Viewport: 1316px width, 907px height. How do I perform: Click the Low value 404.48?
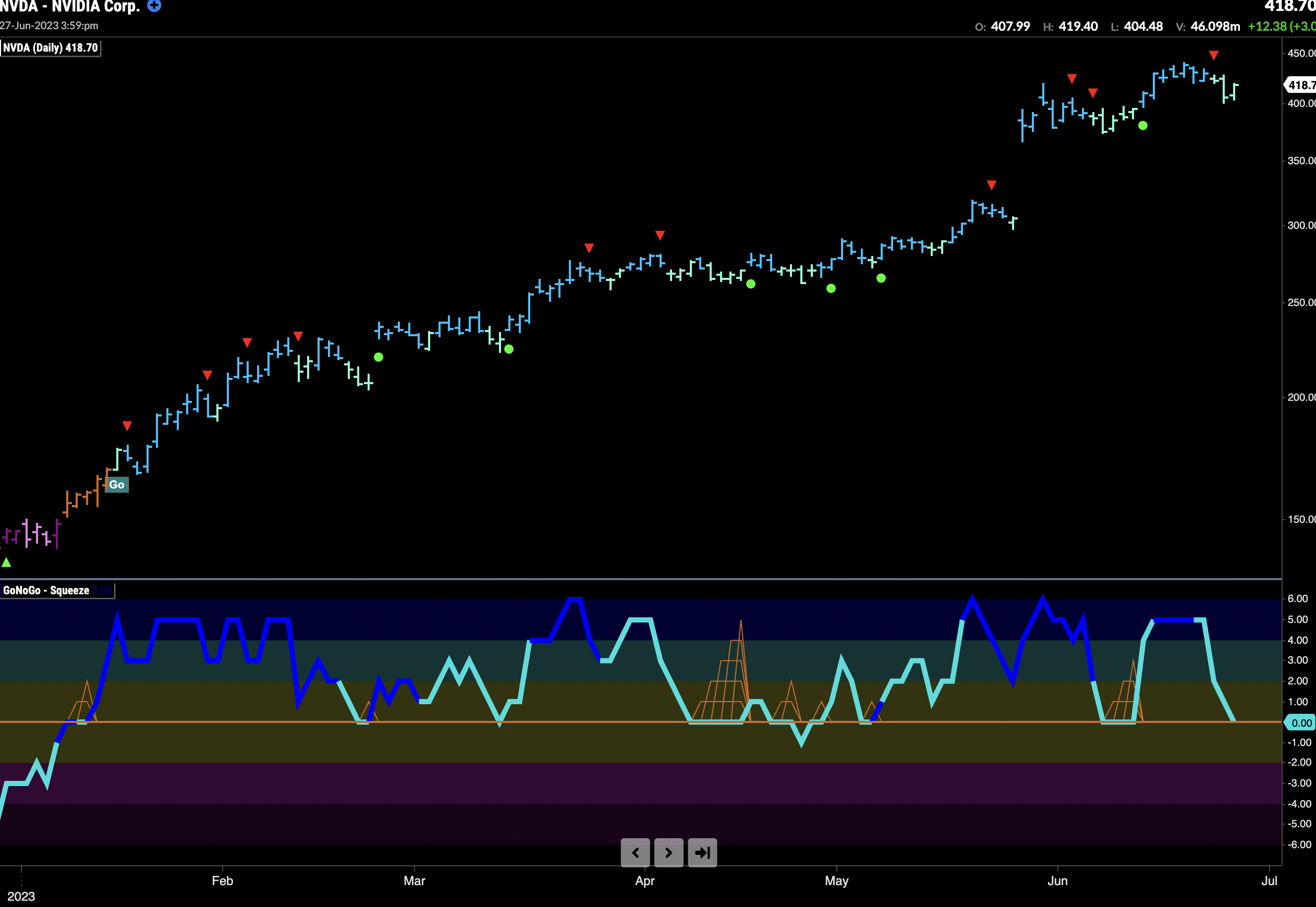[1143, 26]
